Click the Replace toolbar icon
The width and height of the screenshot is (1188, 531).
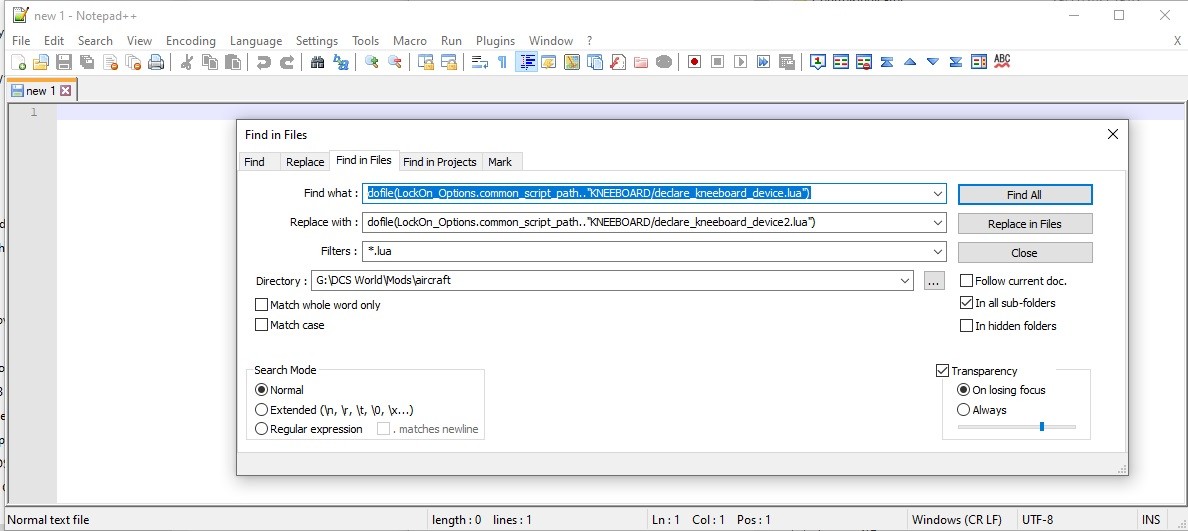341,62
